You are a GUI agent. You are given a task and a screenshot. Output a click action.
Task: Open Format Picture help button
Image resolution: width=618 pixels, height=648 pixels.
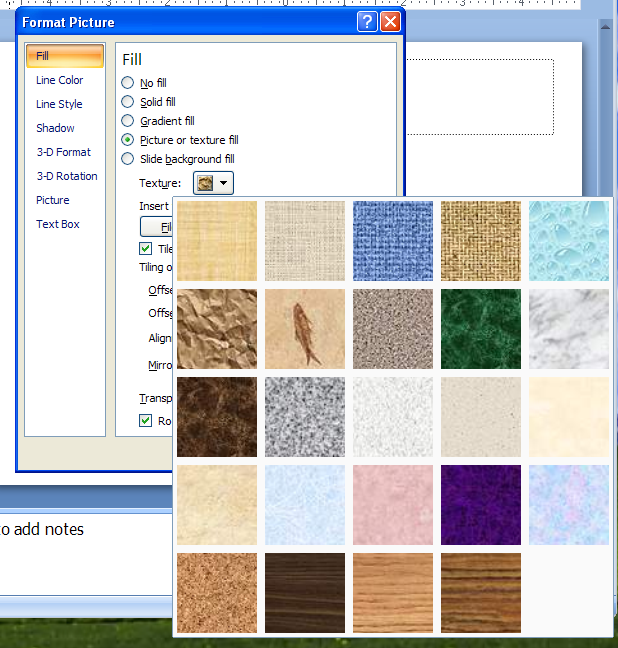pos(367,21)
